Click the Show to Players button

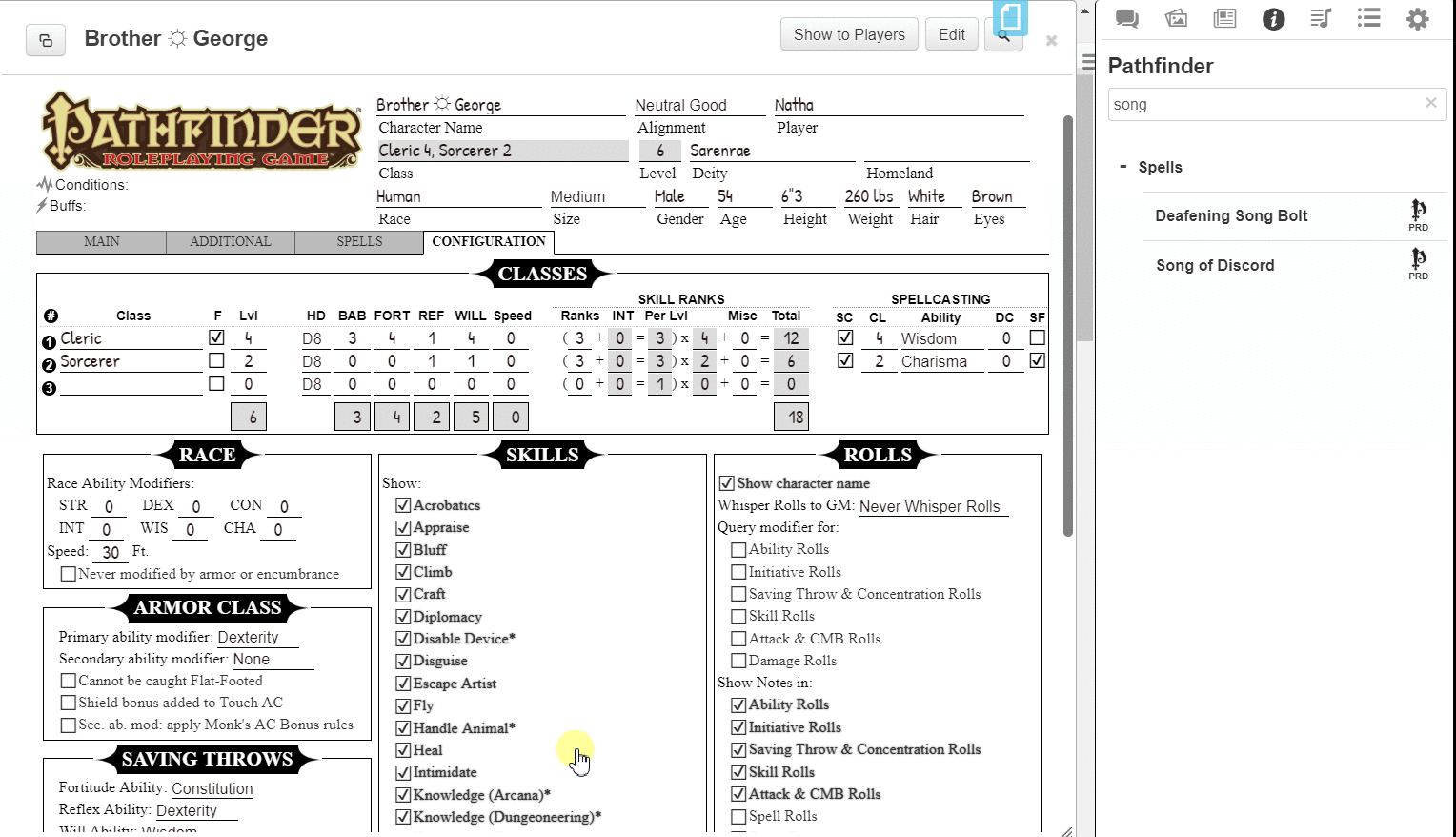point(848,33)
